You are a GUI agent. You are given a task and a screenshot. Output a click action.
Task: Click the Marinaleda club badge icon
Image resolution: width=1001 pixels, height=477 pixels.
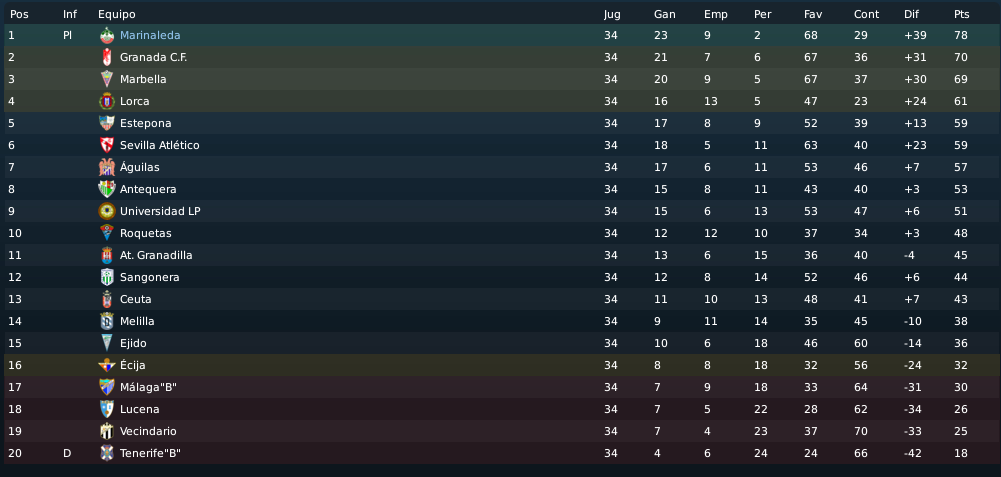[x=107, y=35]
